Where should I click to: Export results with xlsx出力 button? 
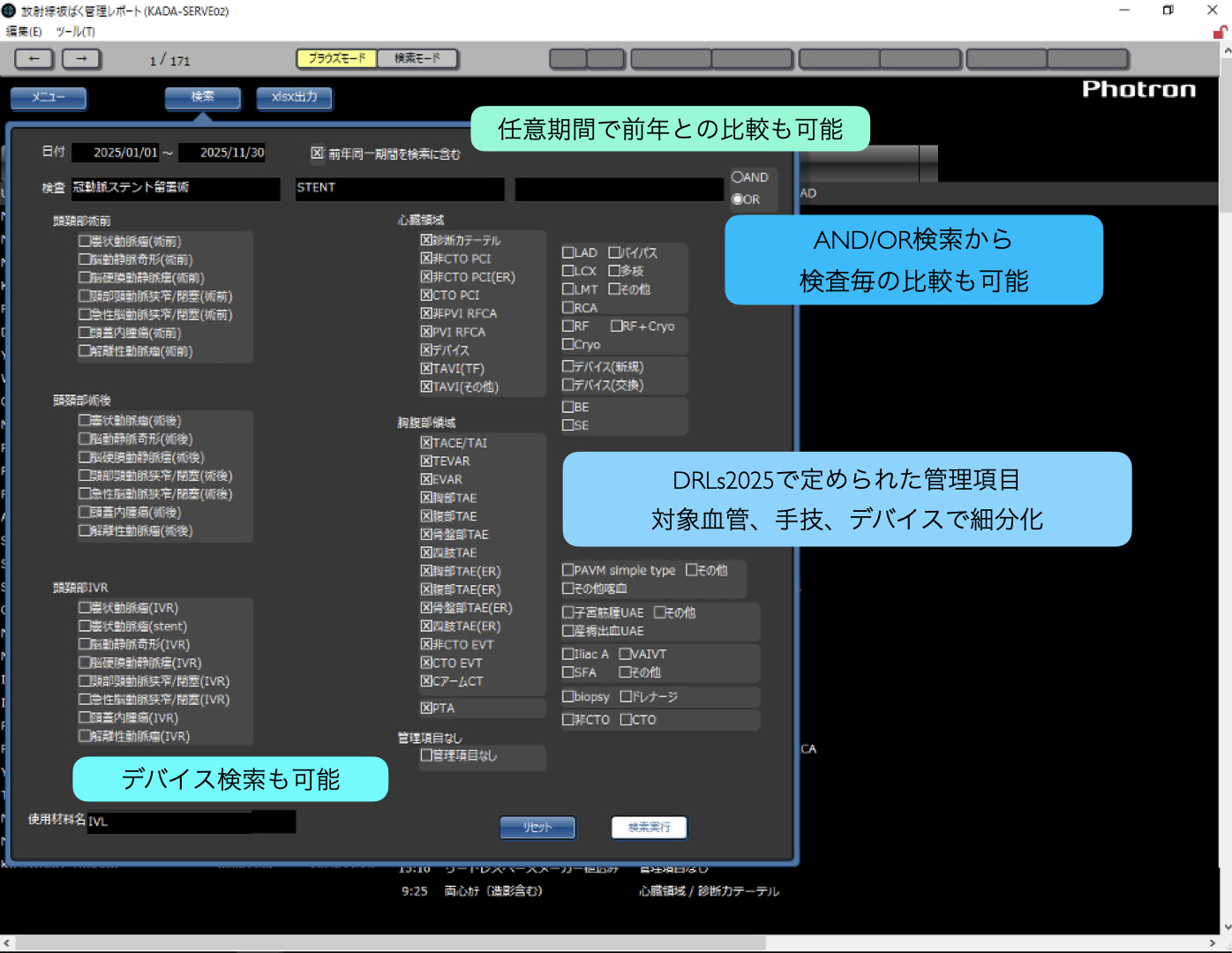295,97
